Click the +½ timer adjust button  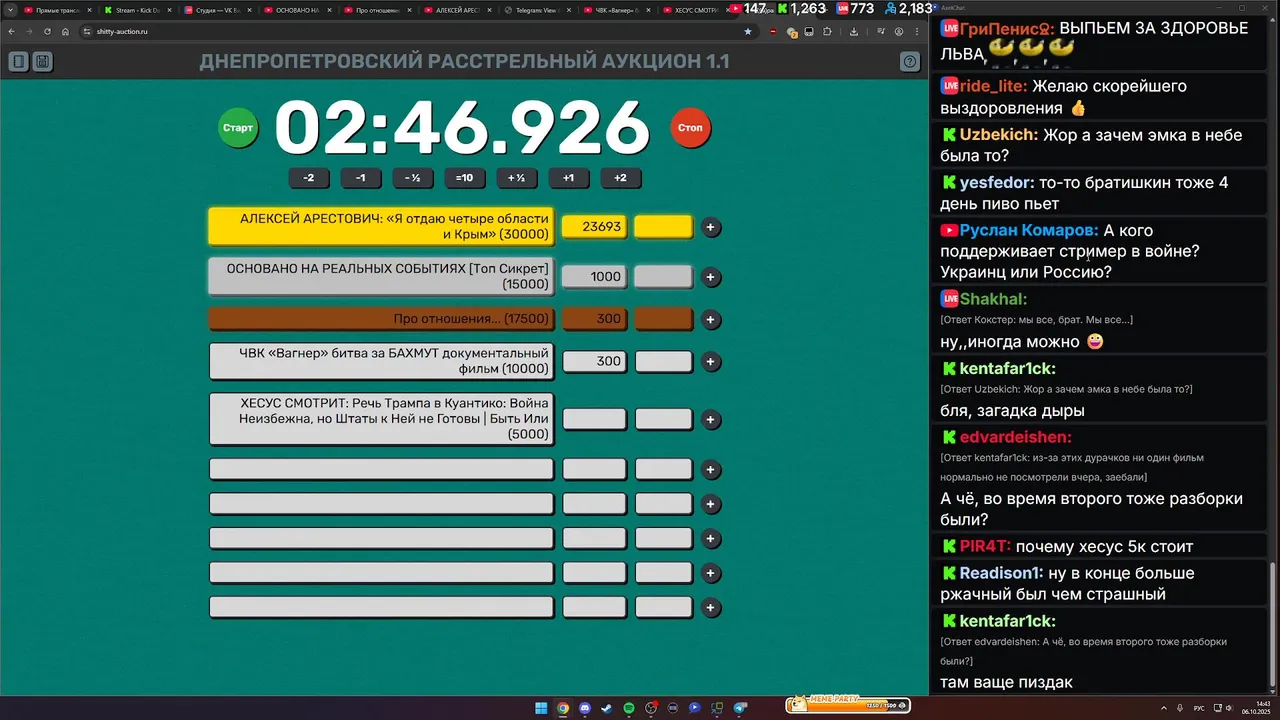click(517, 178)
